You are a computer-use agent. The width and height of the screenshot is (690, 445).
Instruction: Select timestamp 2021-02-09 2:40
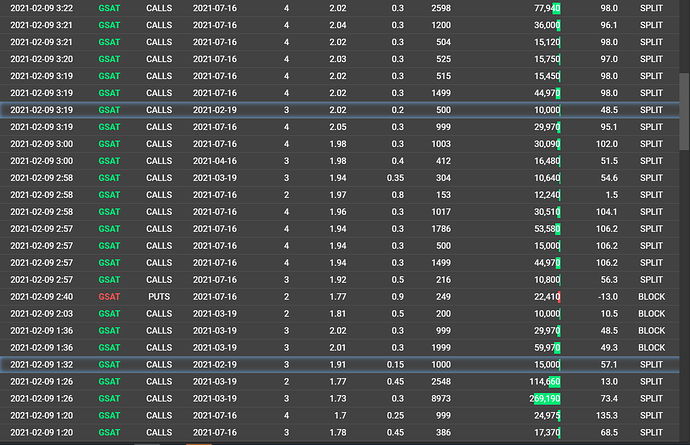pos(42,297)
